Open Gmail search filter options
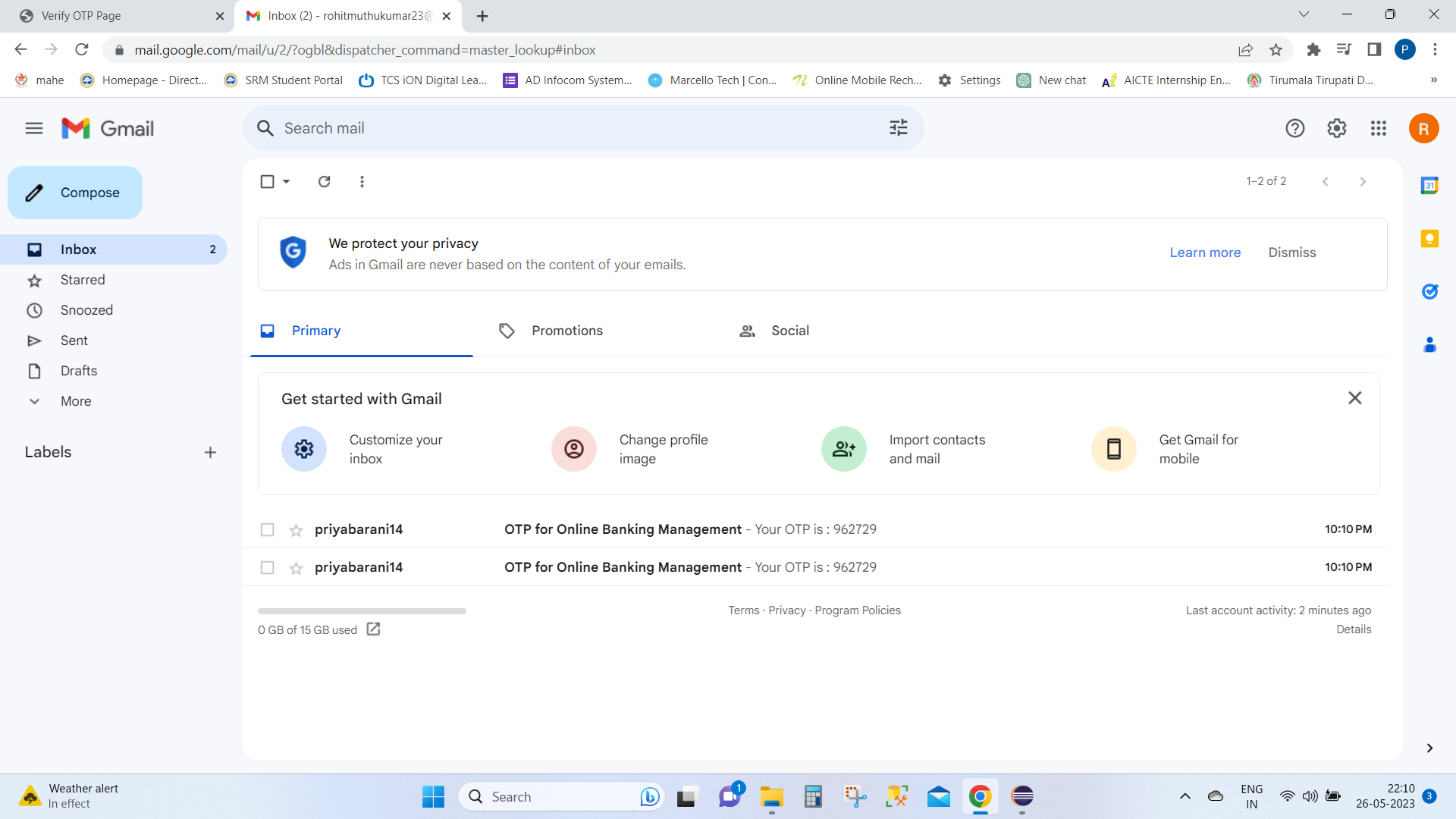 [898, 127]
